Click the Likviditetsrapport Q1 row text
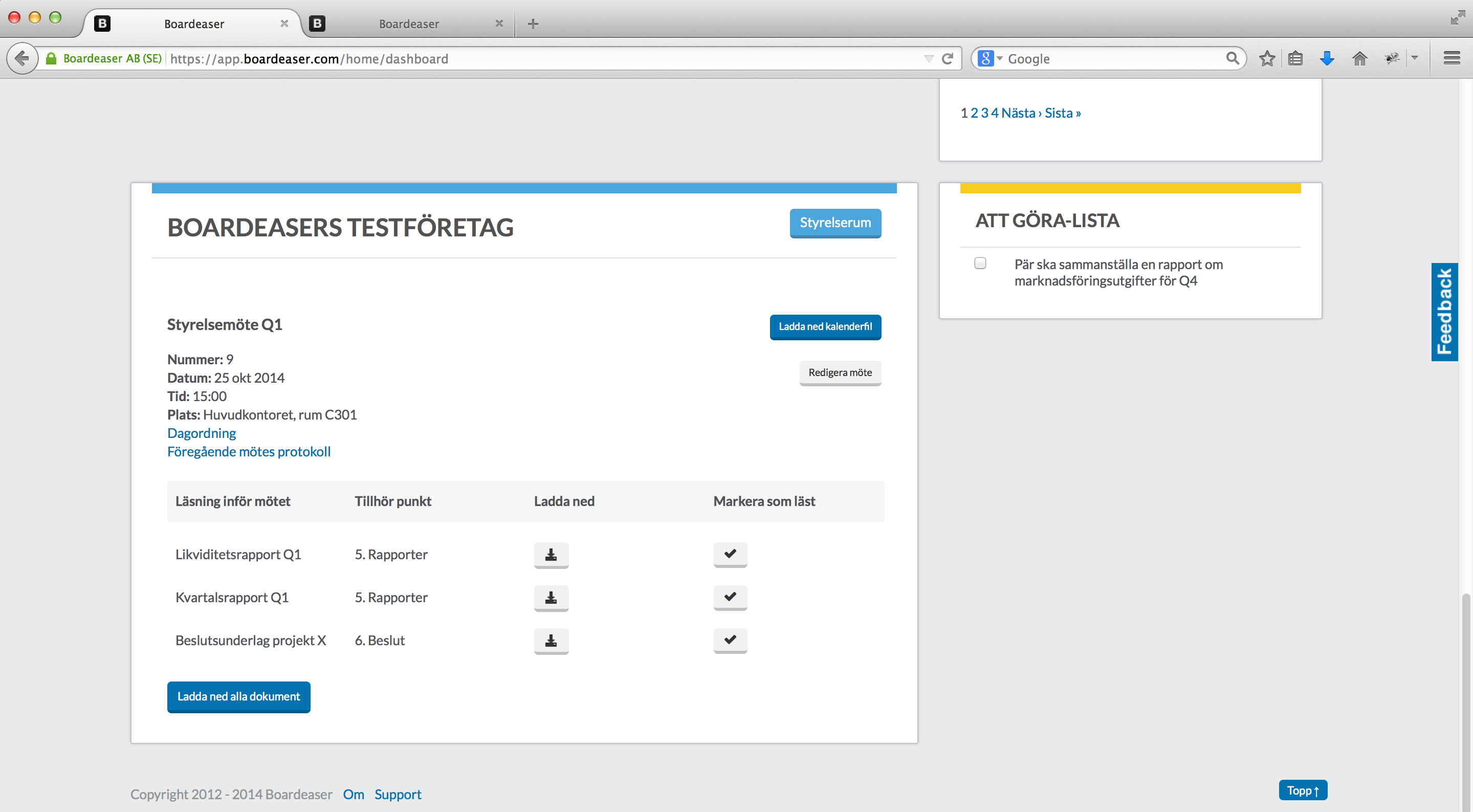The width and height of the screenshot is (1473, 812). tap(238, 555)
